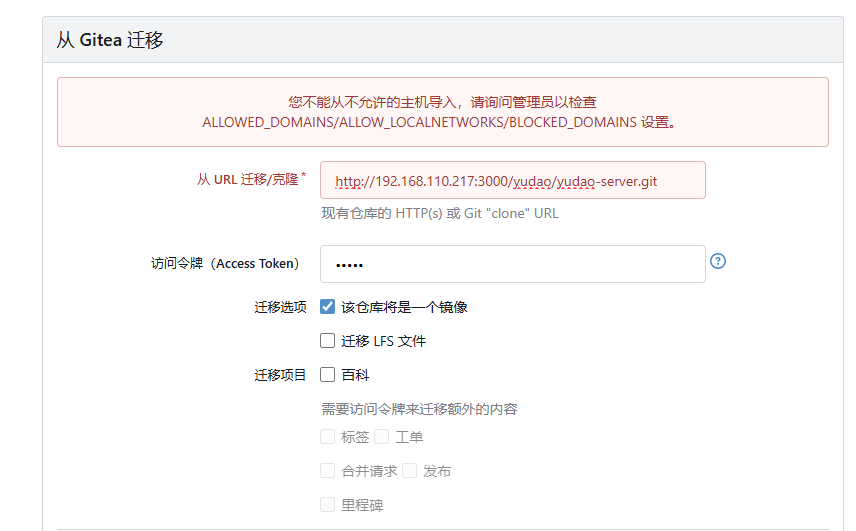Tick the disabled 里程碑 checkbox
Image resolution: width=856 pixels, height=531 pixels.
328,504
